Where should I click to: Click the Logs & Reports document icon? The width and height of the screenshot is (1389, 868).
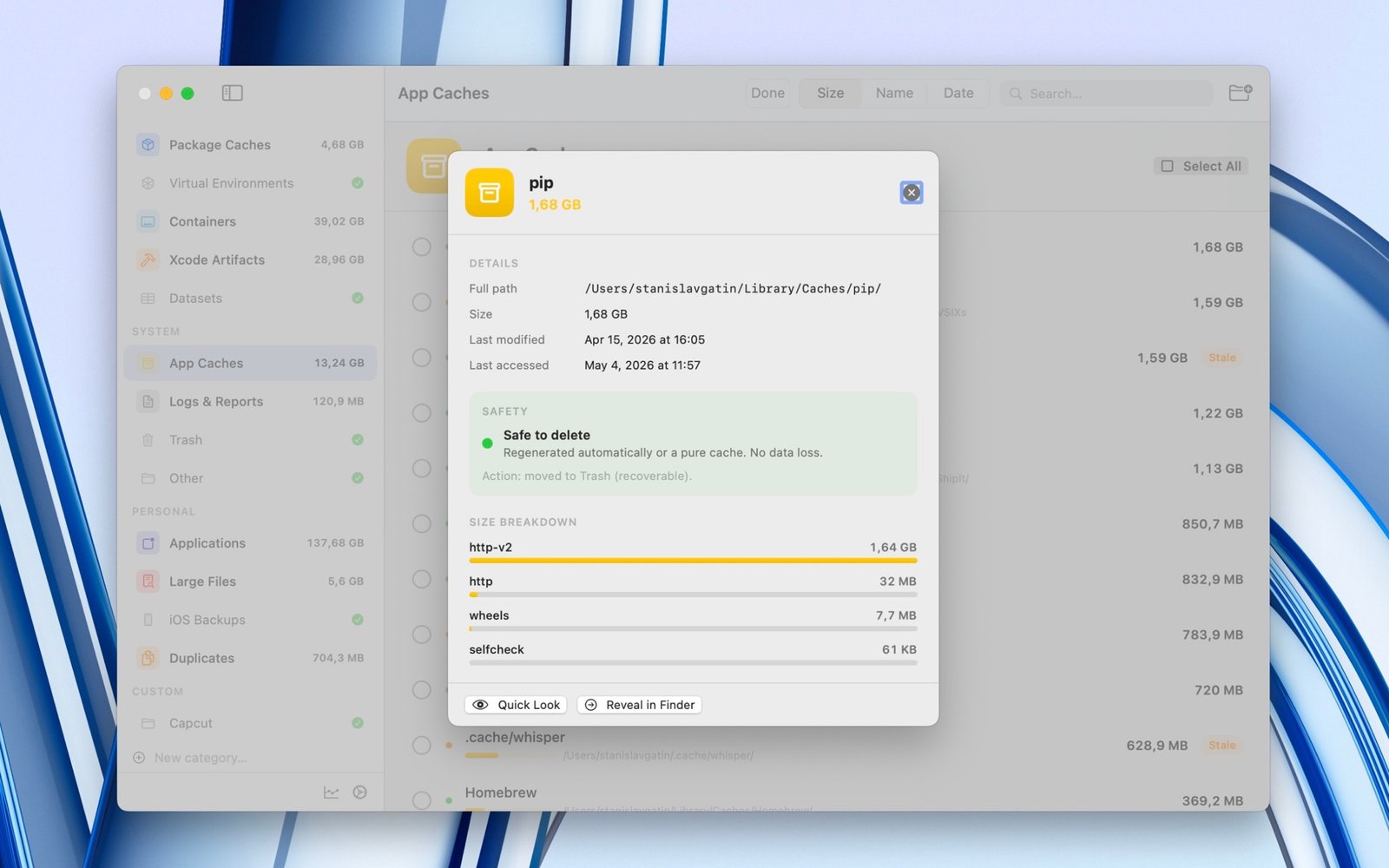148,401
